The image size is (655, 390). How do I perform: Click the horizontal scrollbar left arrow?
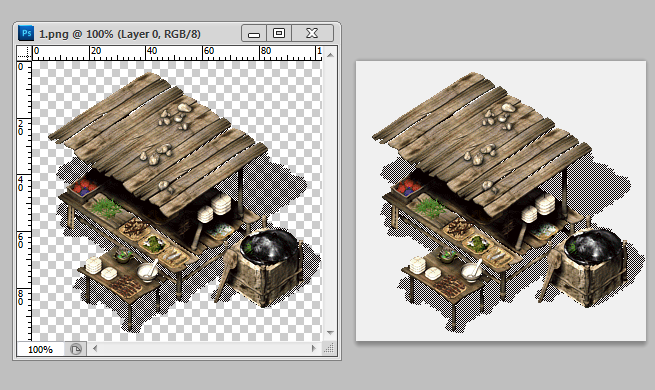coord(95,348)
